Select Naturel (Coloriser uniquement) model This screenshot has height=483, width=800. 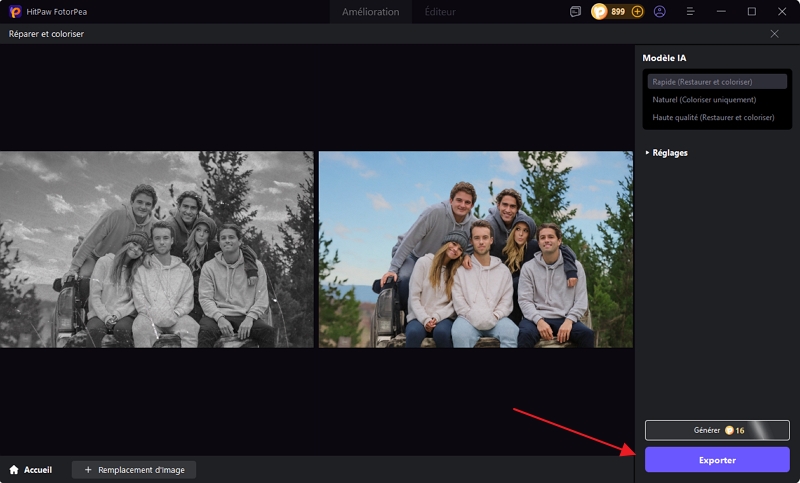tap(716, 100)
